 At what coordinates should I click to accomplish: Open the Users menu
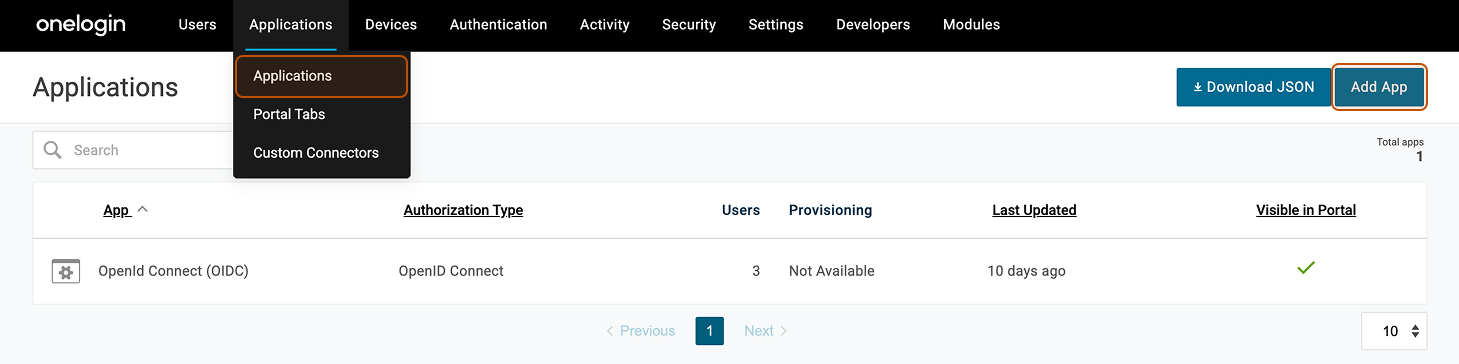click(x=197, y=24)
